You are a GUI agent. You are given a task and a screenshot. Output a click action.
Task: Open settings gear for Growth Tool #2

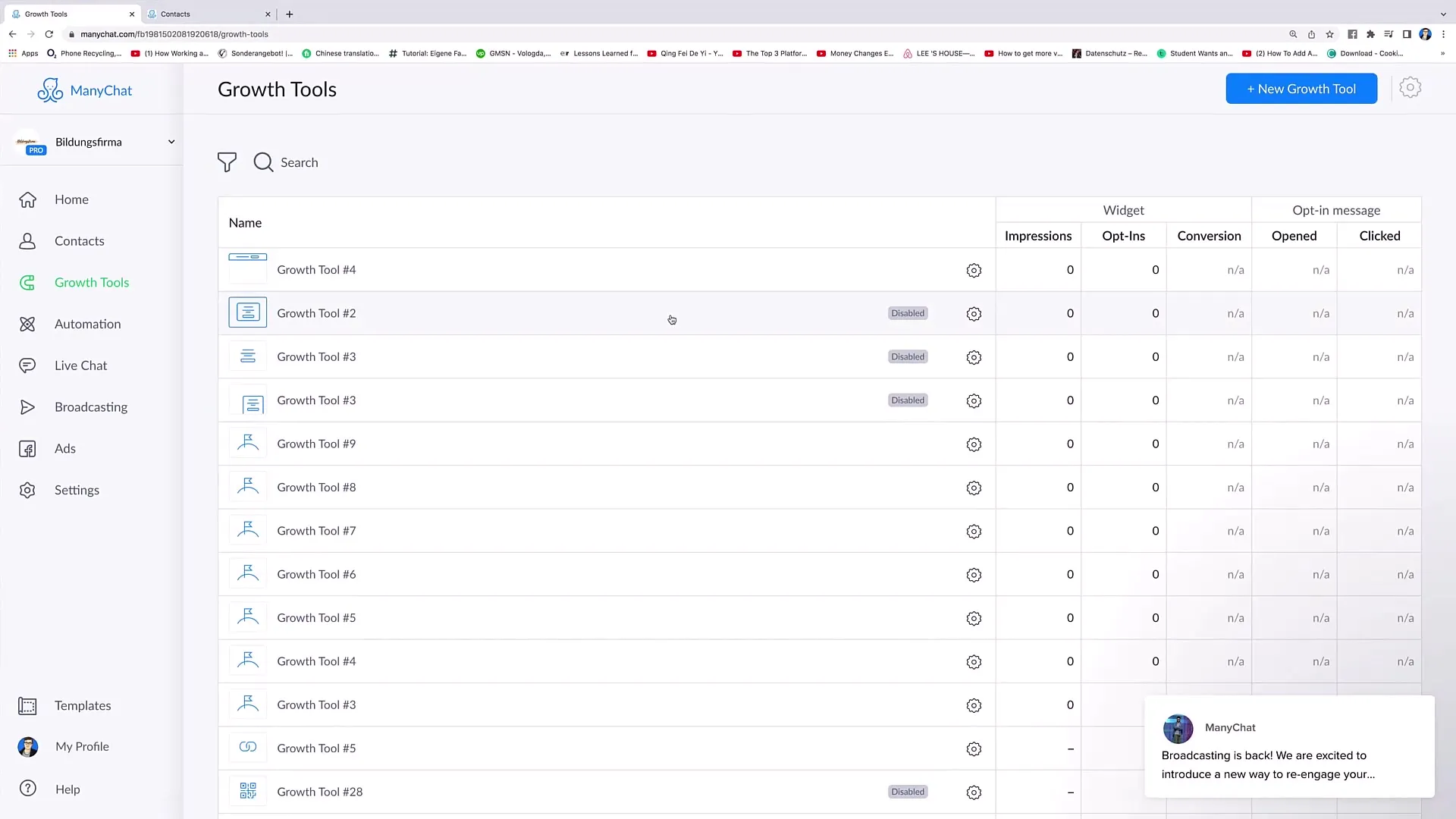click(974, 314)
